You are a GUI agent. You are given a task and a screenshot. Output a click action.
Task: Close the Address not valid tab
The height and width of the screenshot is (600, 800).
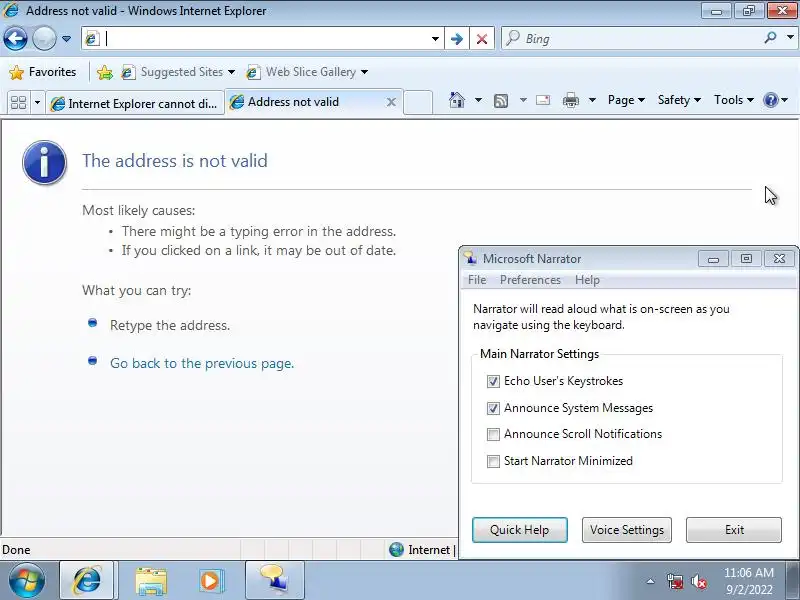pyautogui.click(x=391, y=103)
